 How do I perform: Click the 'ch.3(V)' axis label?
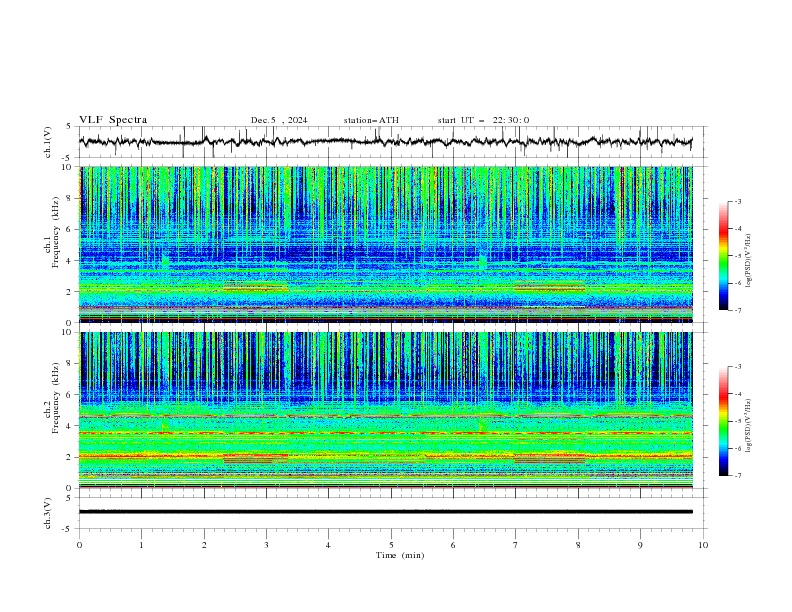48,513
